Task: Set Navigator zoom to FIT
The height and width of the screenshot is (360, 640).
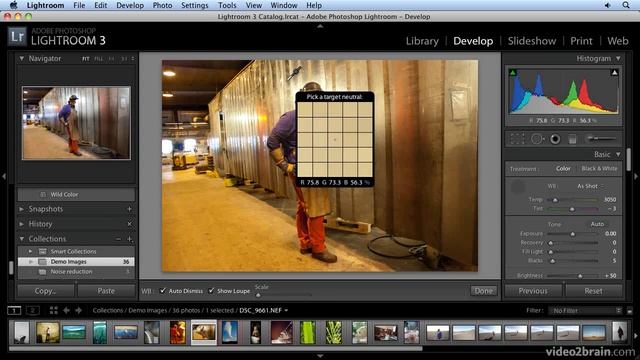Action: [x=86, y=59]
